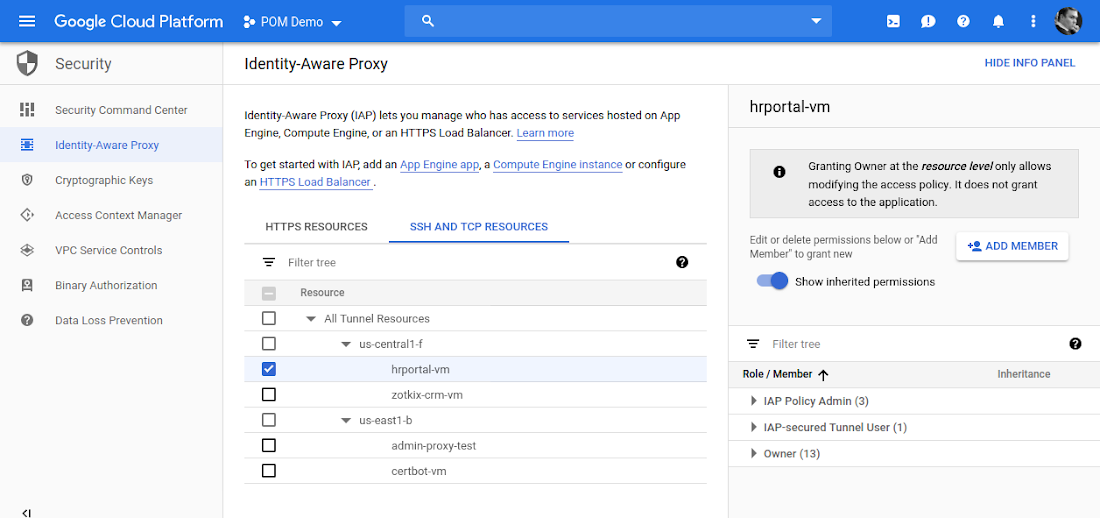The height and width of the screenshot is (518, 1100).
Task: Open Cryptographic Keys page
Action: point(104,180)
